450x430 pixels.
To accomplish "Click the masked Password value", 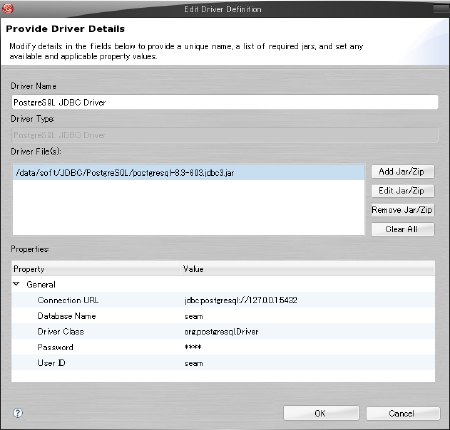I will pyautogui.click(x=193, y=347).
